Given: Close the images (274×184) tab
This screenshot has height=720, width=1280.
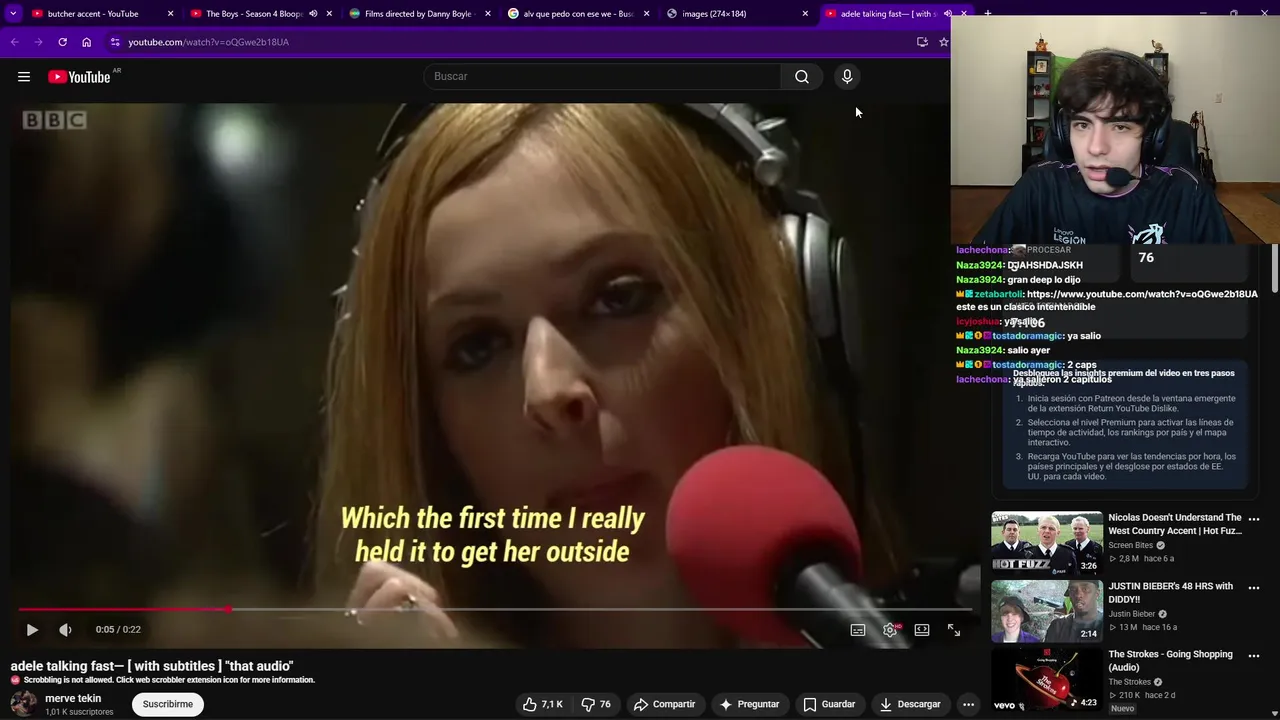Looking at the screenshot, I should click(805, 14).
